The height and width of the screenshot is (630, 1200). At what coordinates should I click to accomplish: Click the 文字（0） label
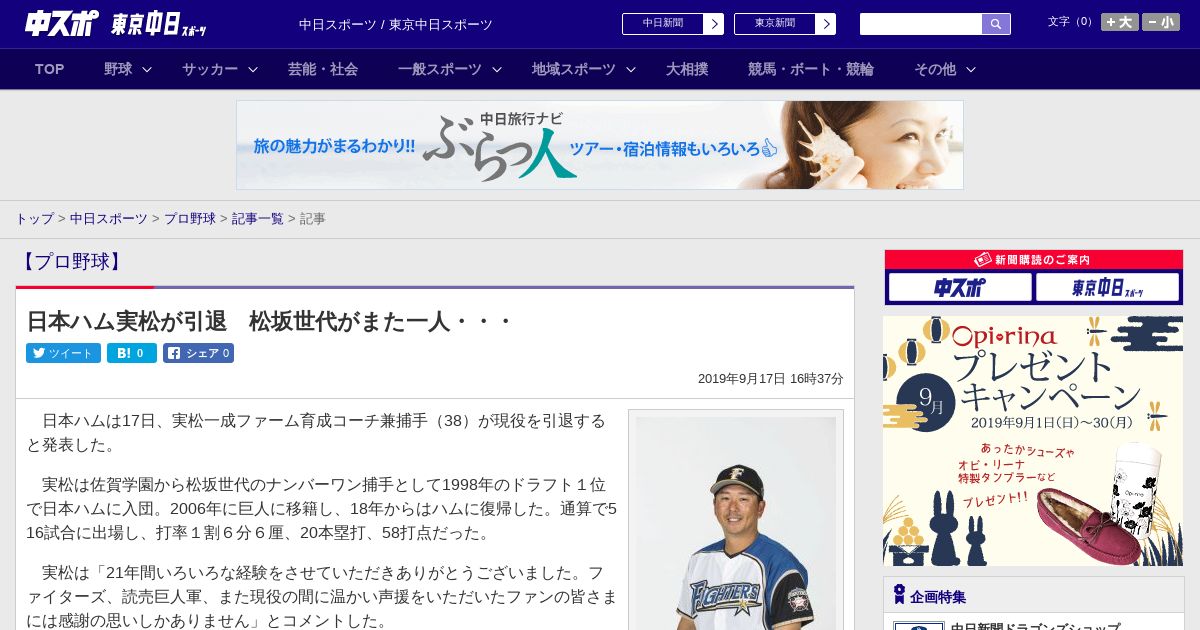tap(1070, 22)
